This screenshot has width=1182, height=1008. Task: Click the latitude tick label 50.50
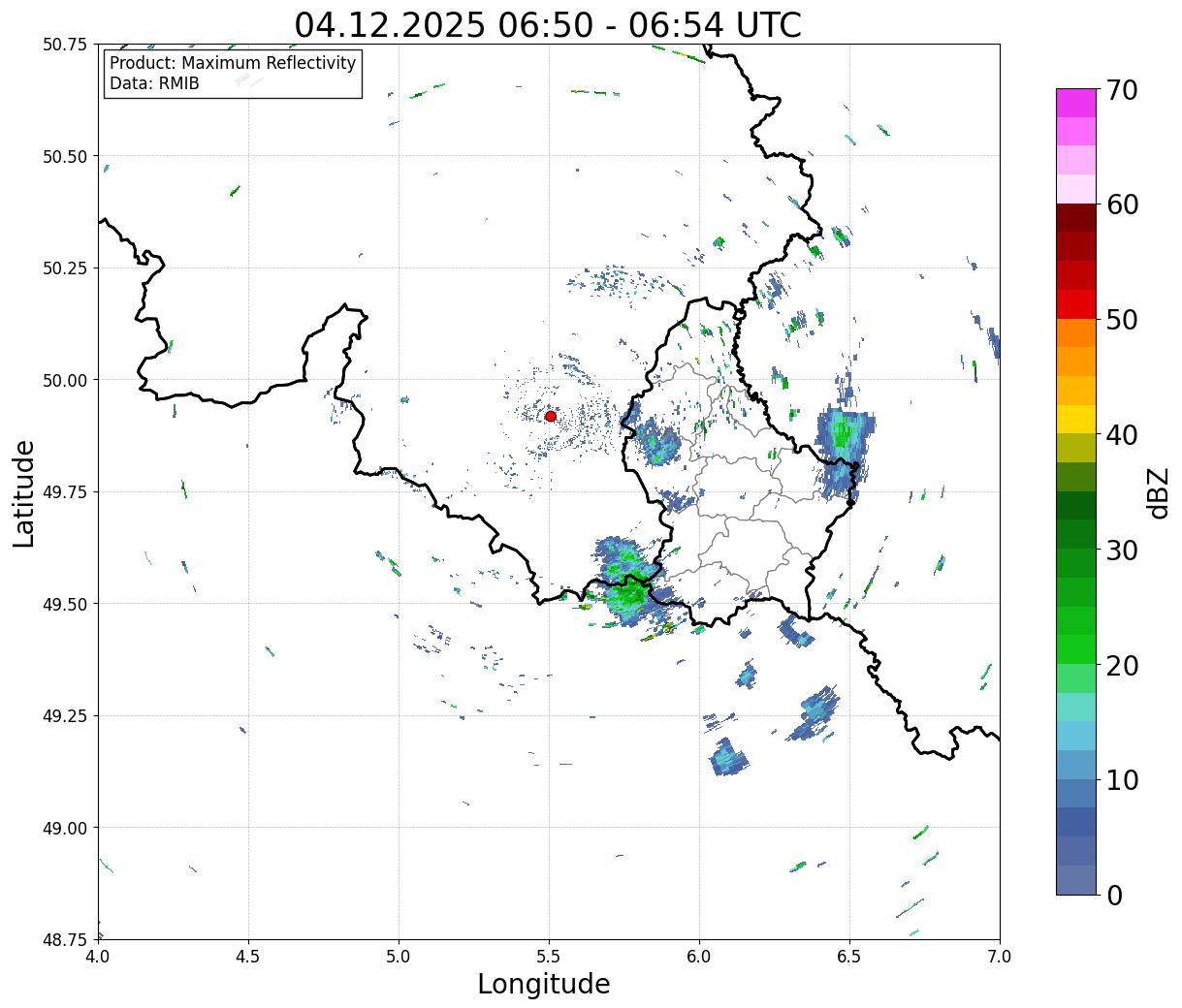coord(65,156)
